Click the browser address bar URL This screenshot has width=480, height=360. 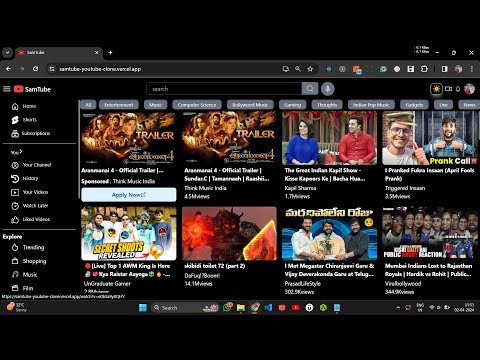click(x=100, y=69)
